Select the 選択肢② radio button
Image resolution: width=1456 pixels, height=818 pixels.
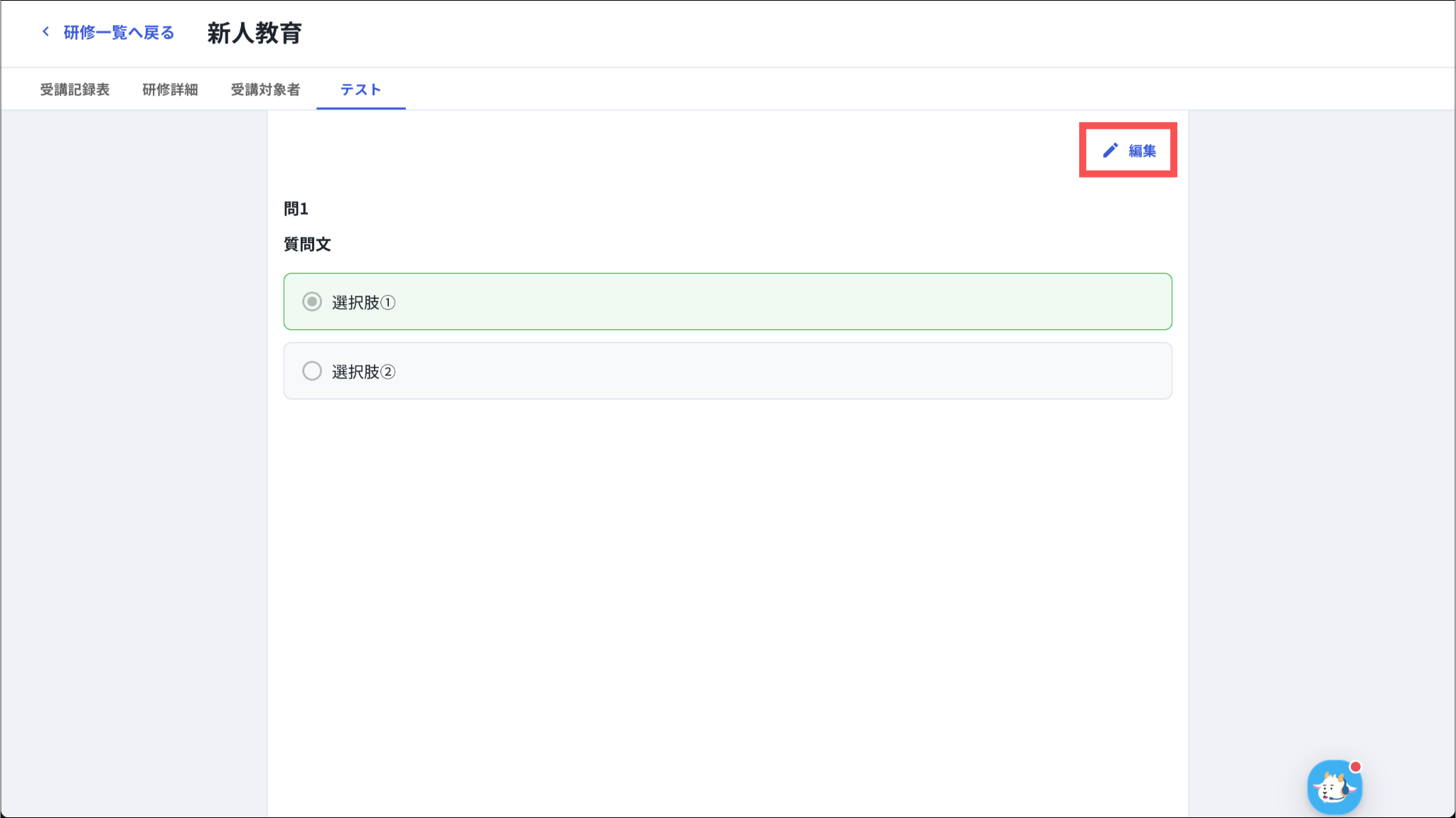tap(312, 371)
